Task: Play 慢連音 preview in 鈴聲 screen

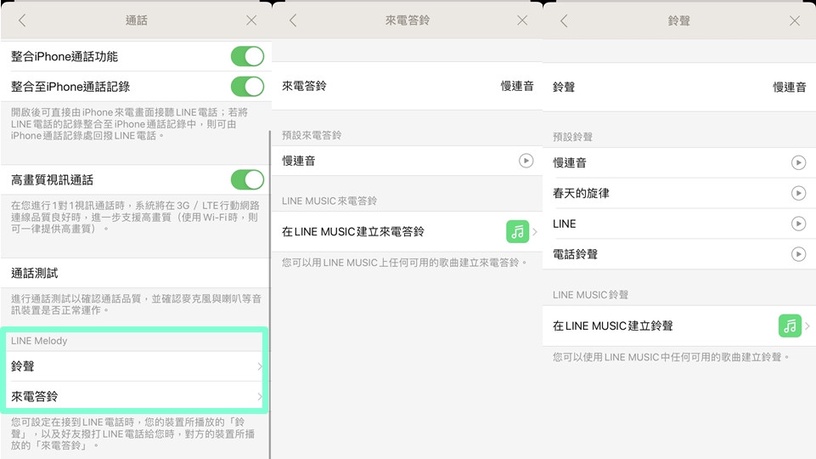Action: 798,163
